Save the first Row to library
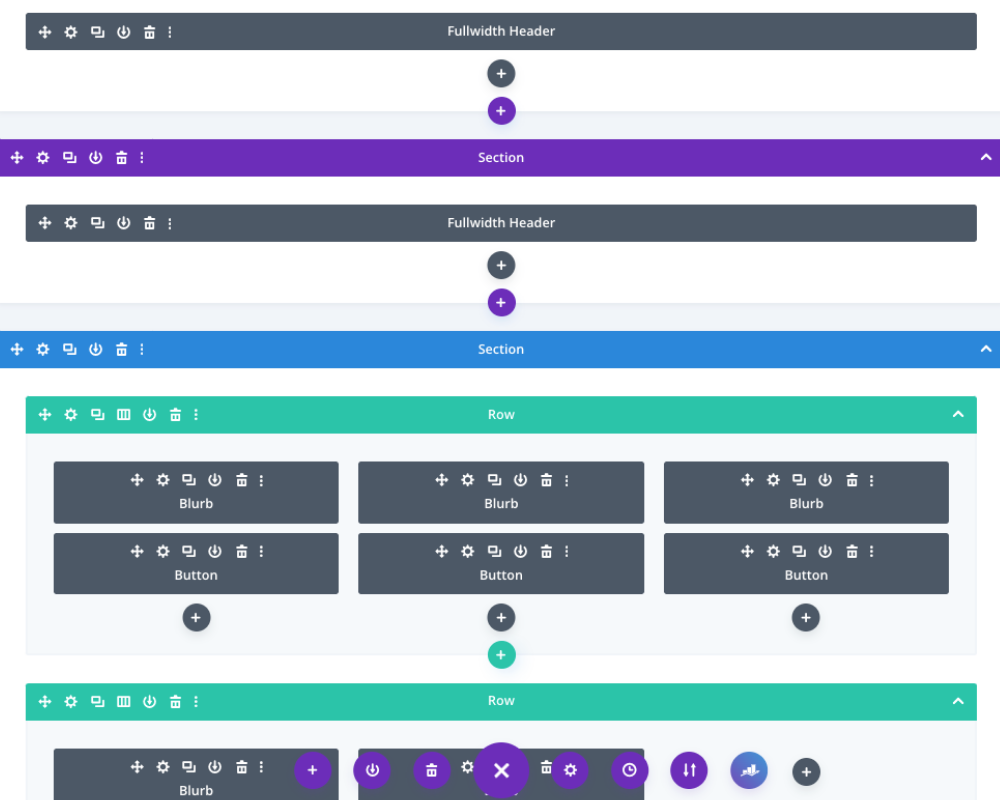This screenshot has width=1000, height=800. click(x=149, y=415)
